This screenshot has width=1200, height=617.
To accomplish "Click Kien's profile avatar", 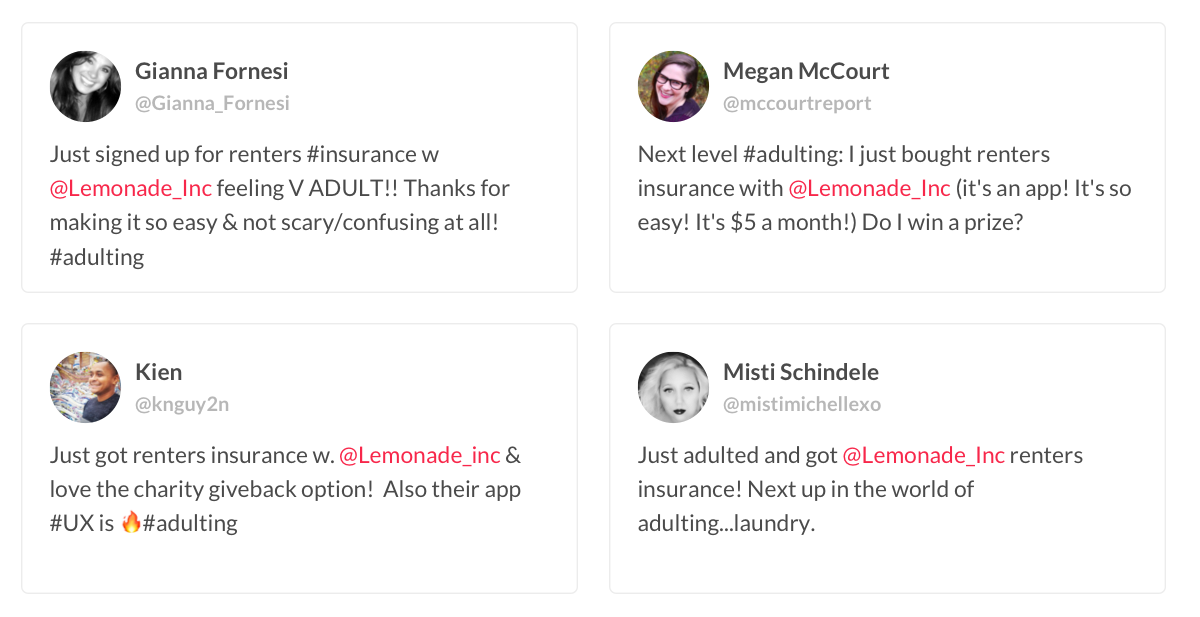I will click(x=85, y=387).
